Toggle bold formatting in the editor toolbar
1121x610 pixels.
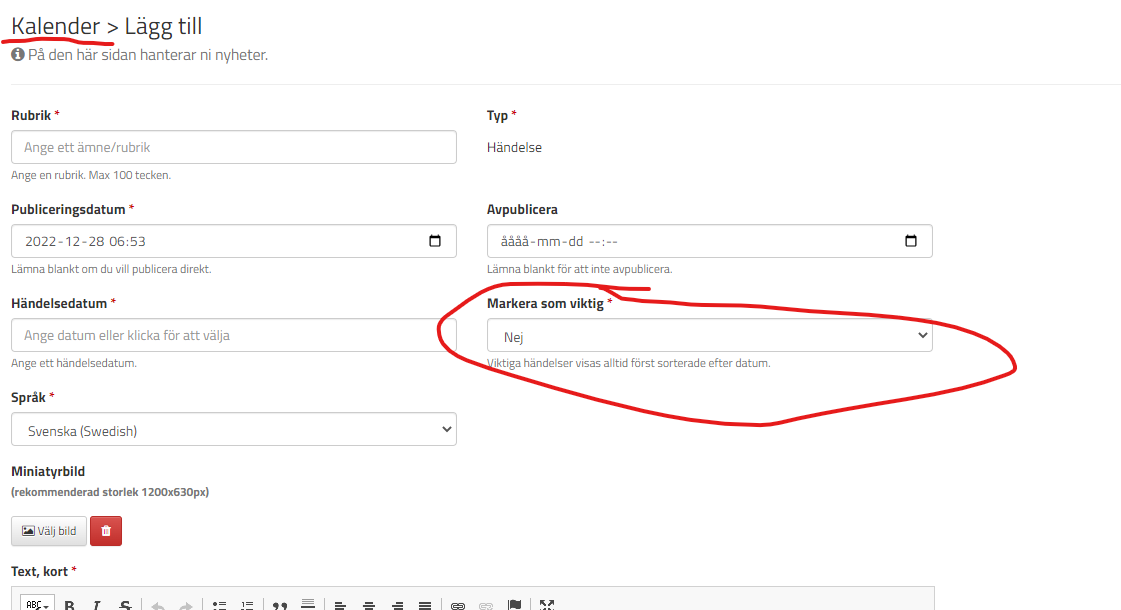pyautogui.click(x=70, y=605)
